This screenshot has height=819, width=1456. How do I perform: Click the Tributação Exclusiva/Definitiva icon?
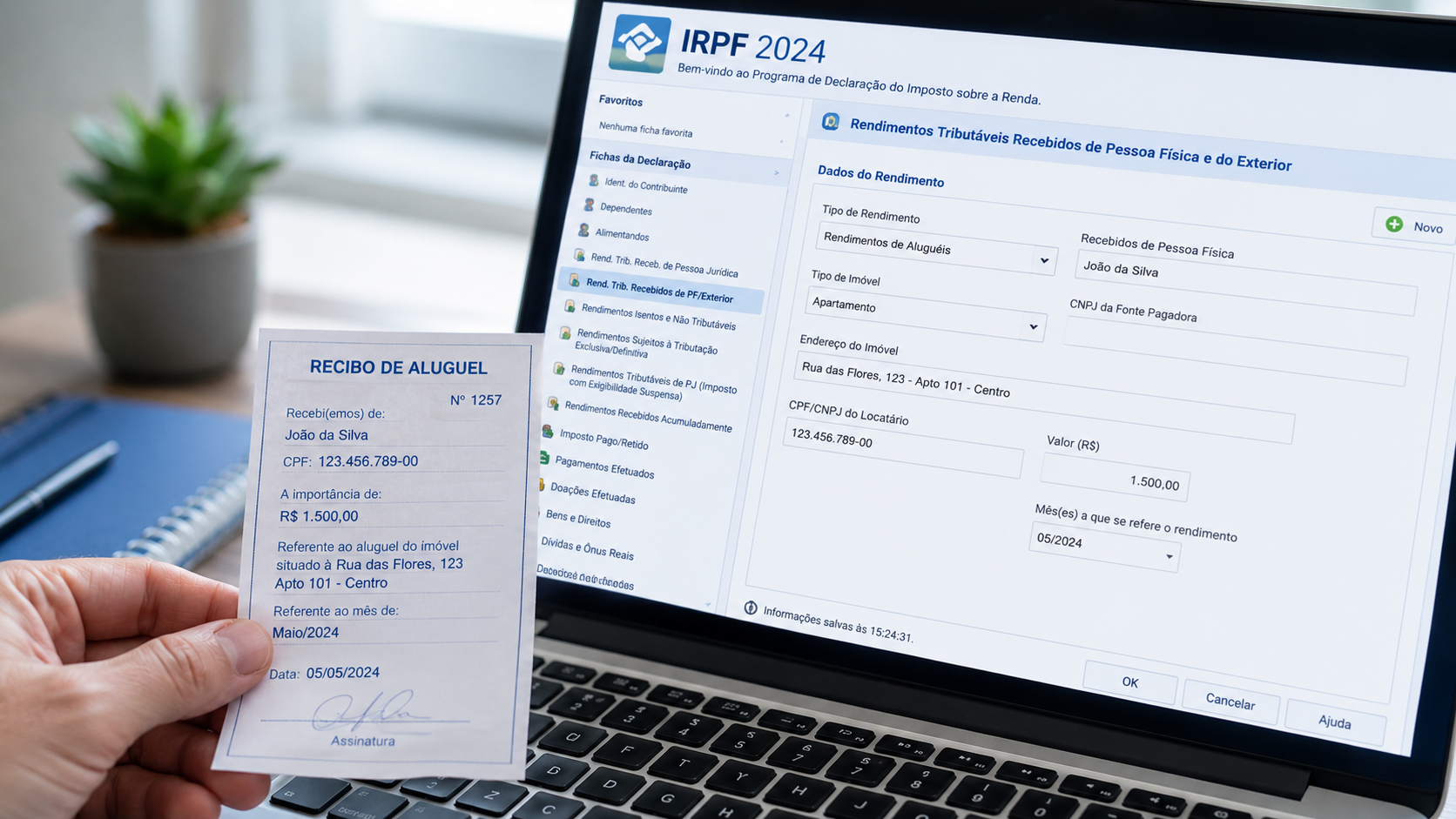(565, 333)
